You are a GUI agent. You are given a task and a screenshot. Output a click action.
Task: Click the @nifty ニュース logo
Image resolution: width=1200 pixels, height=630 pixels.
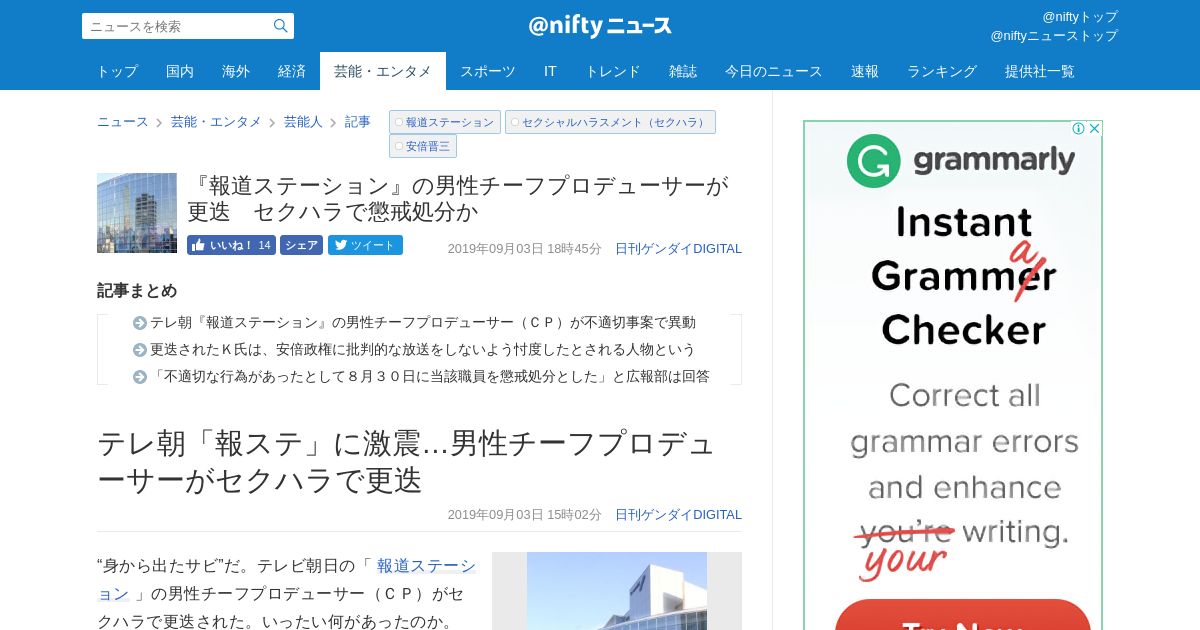[600, 26]
